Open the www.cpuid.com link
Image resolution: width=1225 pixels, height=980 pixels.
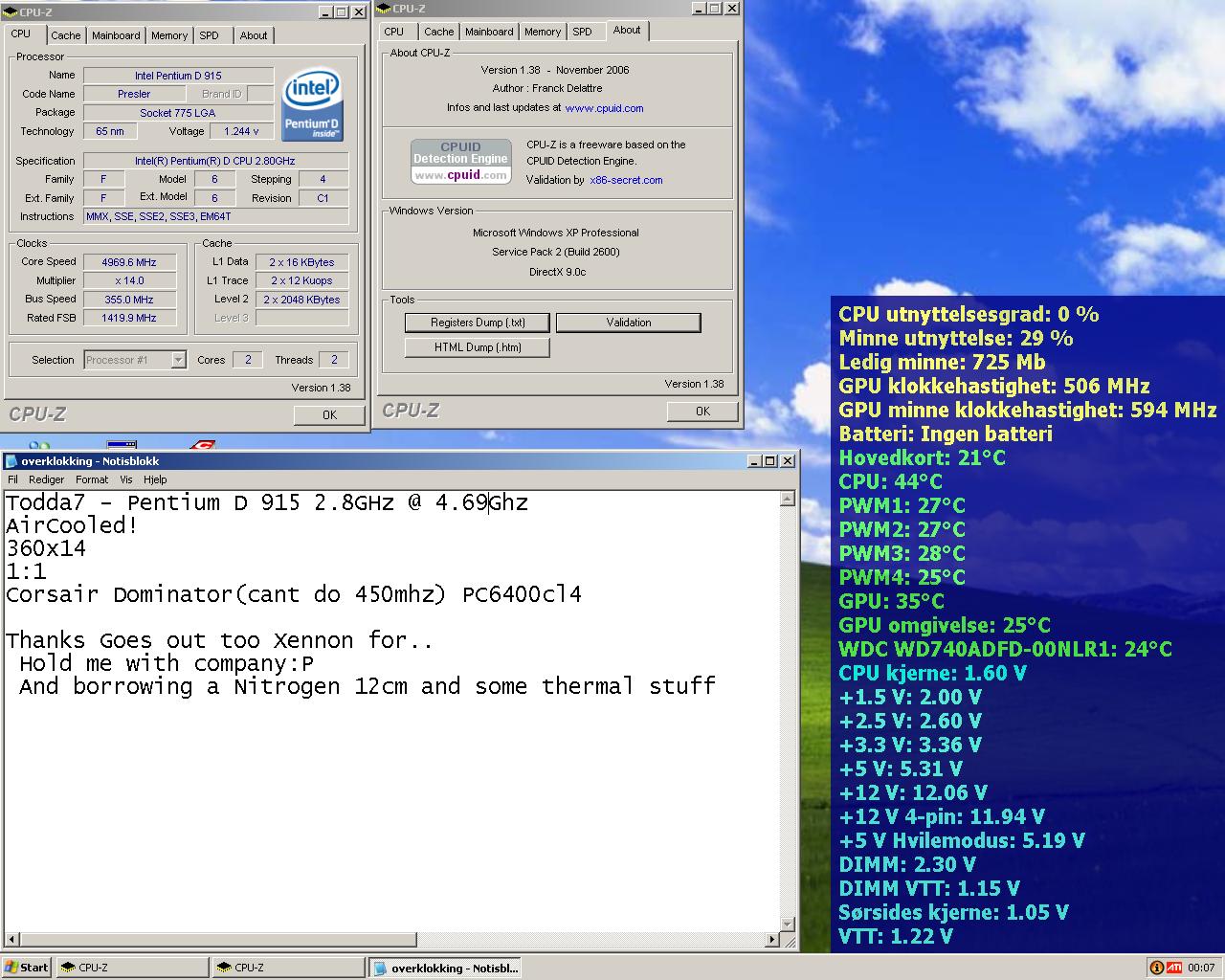604,108
